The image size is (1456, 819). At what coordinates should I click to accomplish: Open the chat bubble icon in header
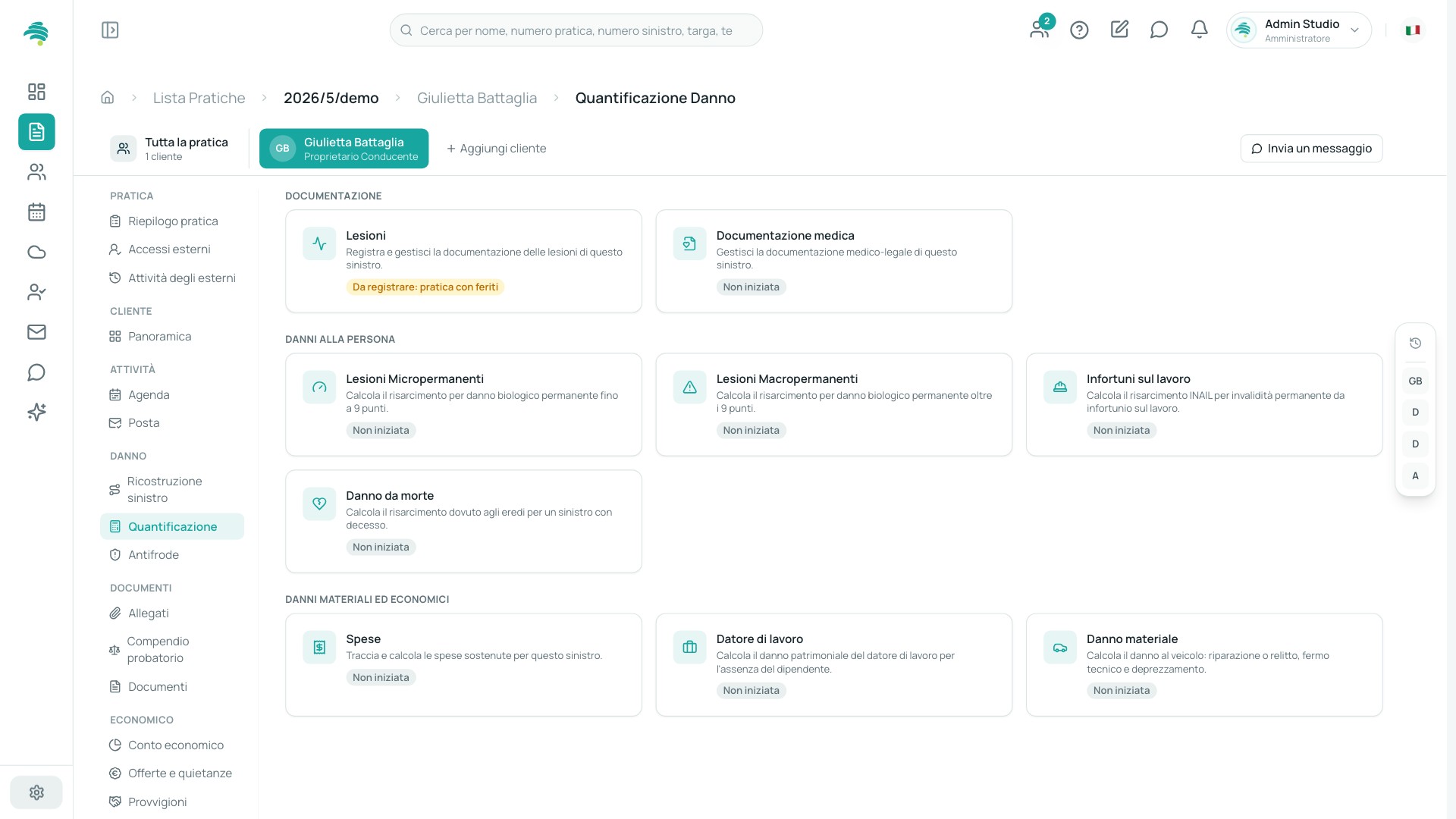tap(1159, 30)
